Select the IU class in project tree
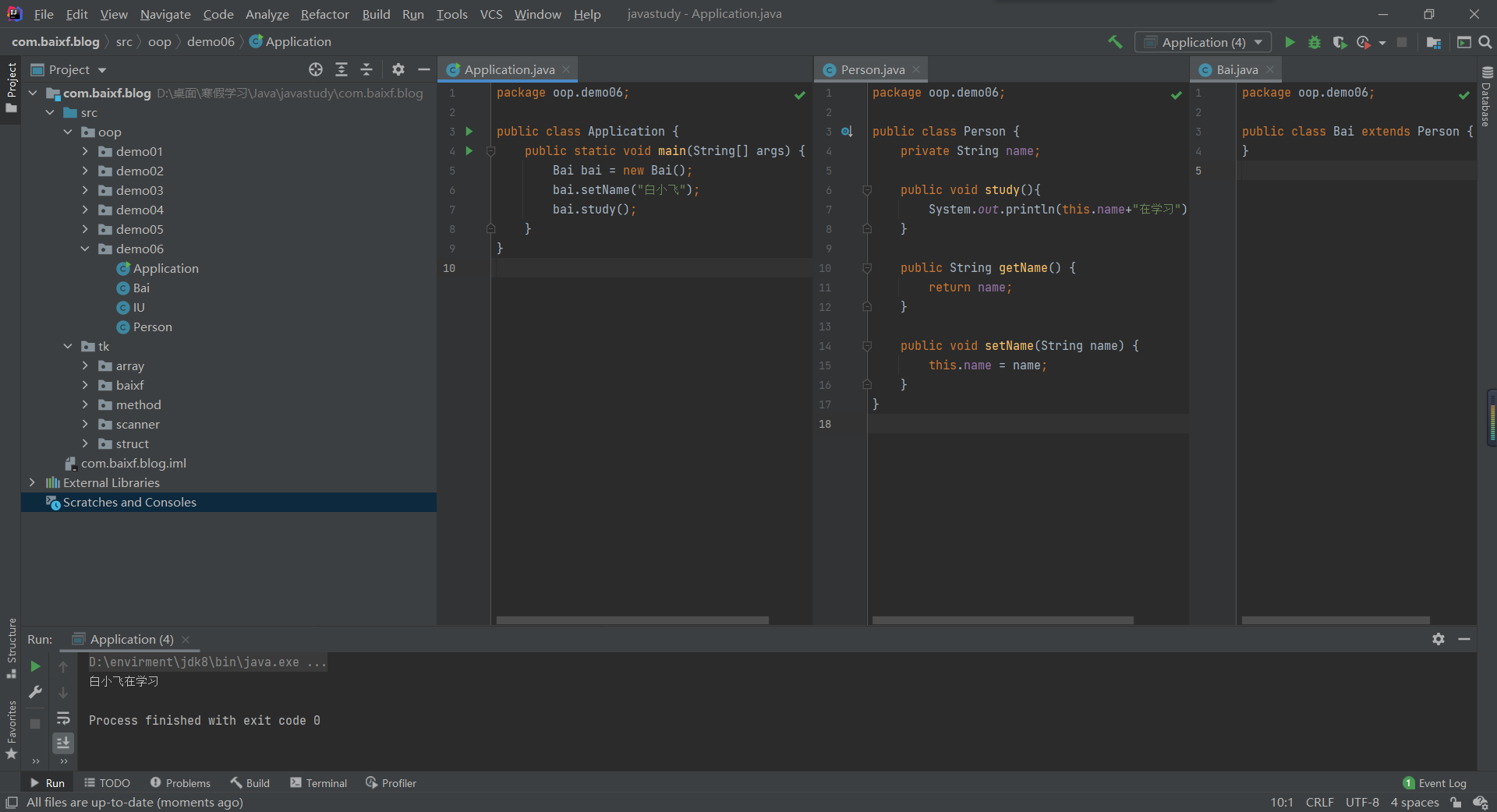 pyautogui.click(x=130, y=307)
